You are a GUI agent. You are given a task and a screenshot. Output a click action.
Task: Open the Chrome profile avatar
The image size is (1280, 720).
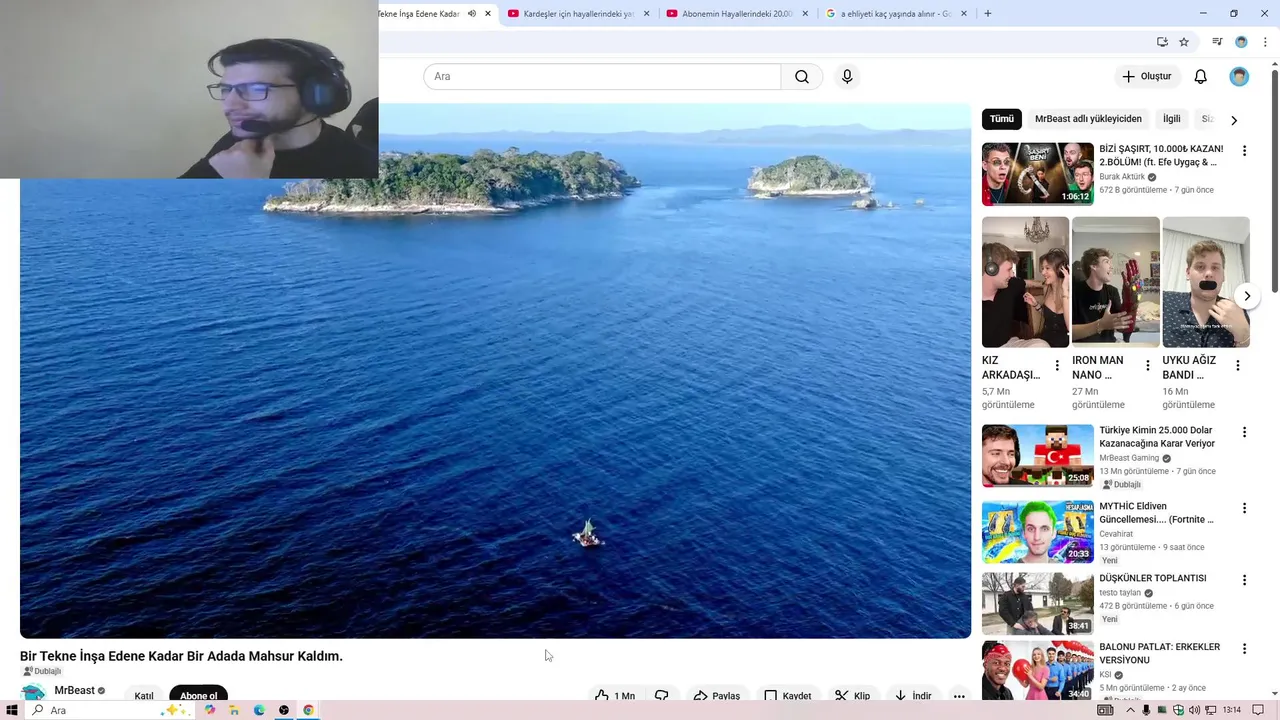[x=1241, y=42]
